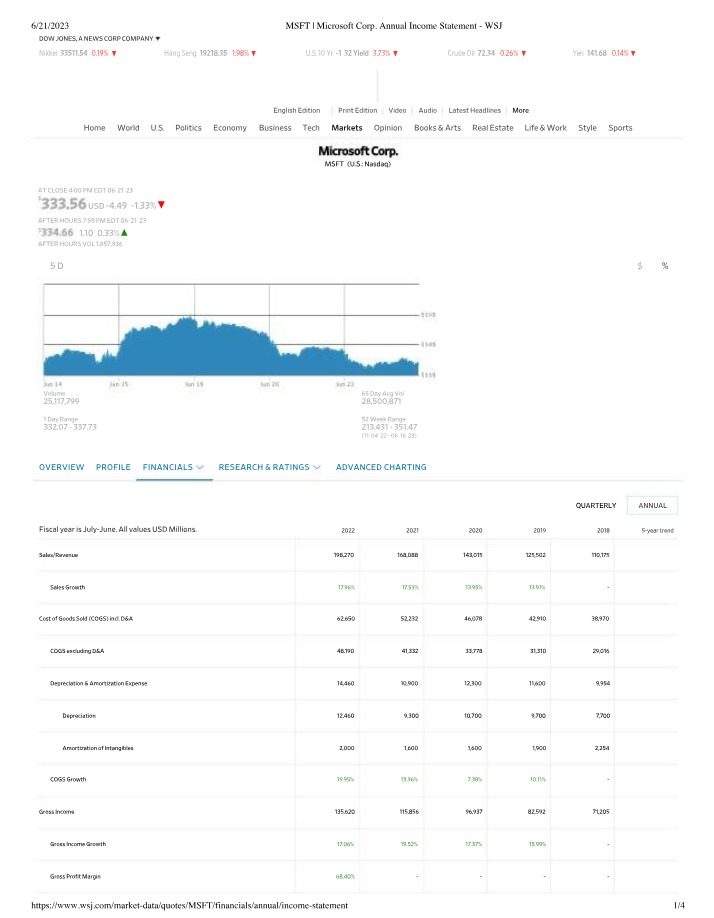Click the Microsoft Corp. heading

tap(358, 151)
